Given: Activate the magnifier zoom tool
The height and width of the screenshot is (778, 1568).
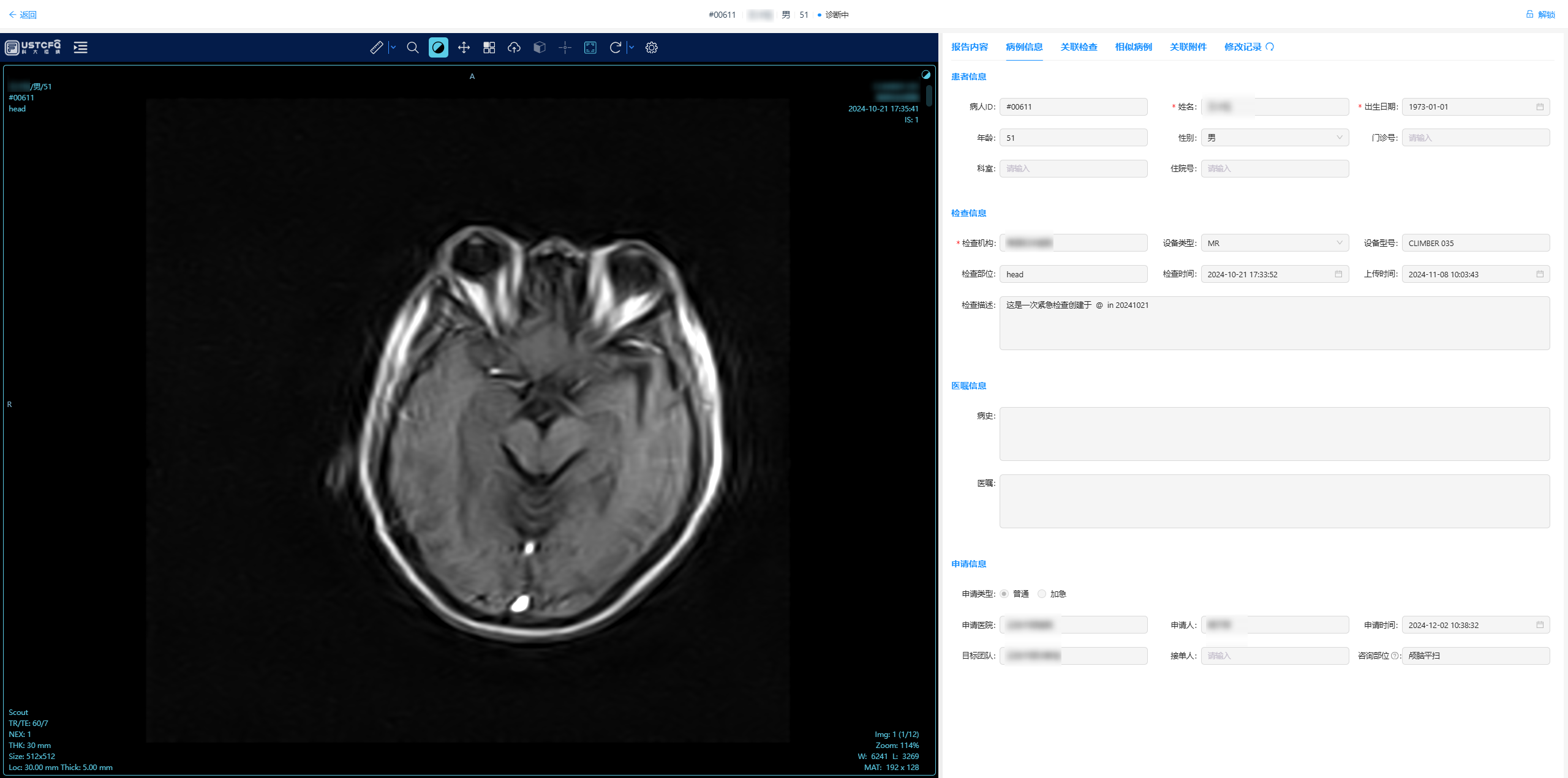Looking at the screenshot, I should coord(413,47).
